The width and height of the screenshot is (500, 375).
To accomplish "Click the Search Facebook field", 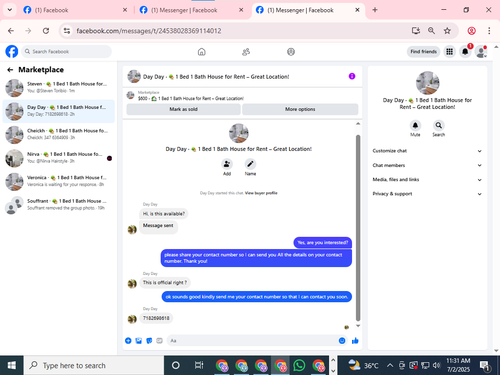I will coord(67,52).
